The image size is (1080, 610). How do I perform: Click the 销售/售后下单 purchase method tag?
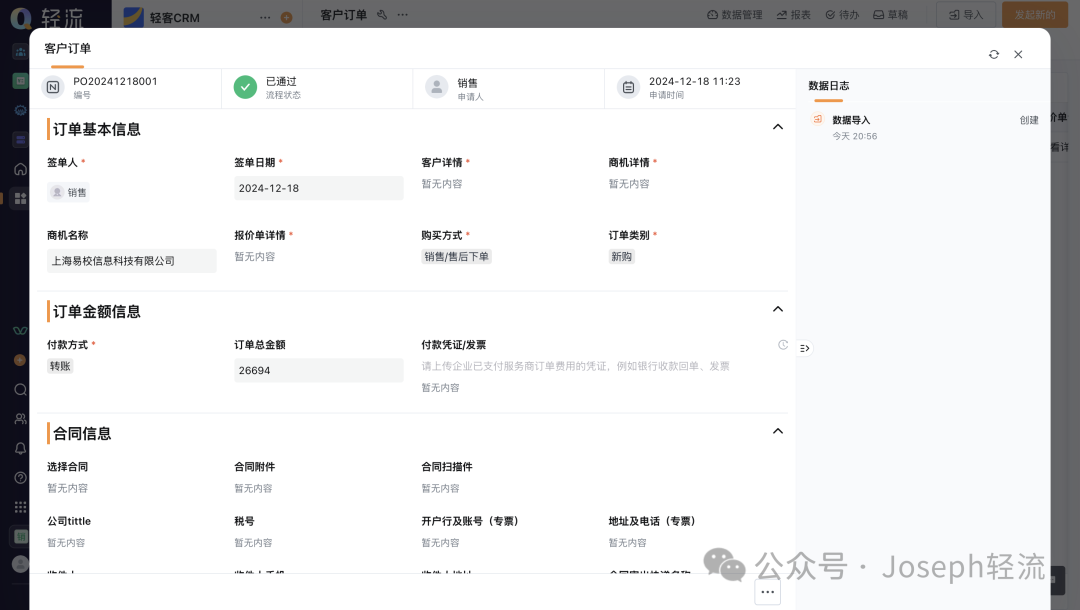pos(456,256)
